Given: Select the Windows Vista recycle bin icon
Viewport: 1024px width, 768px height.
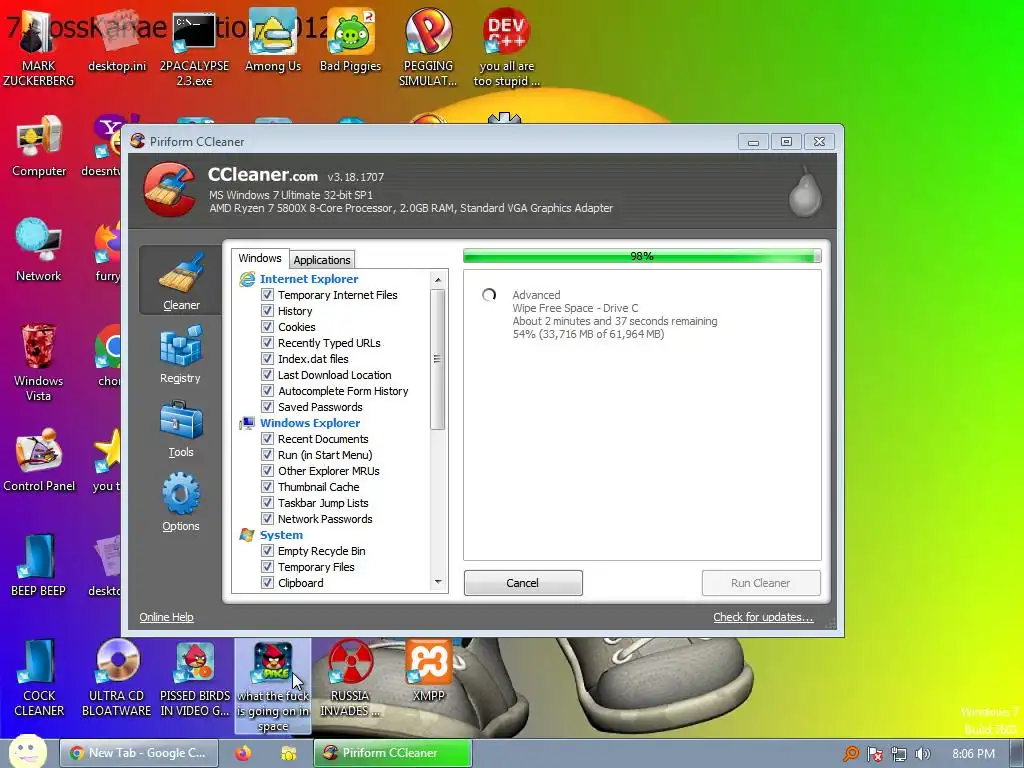Looking at the screenshot, I should 39,363.
